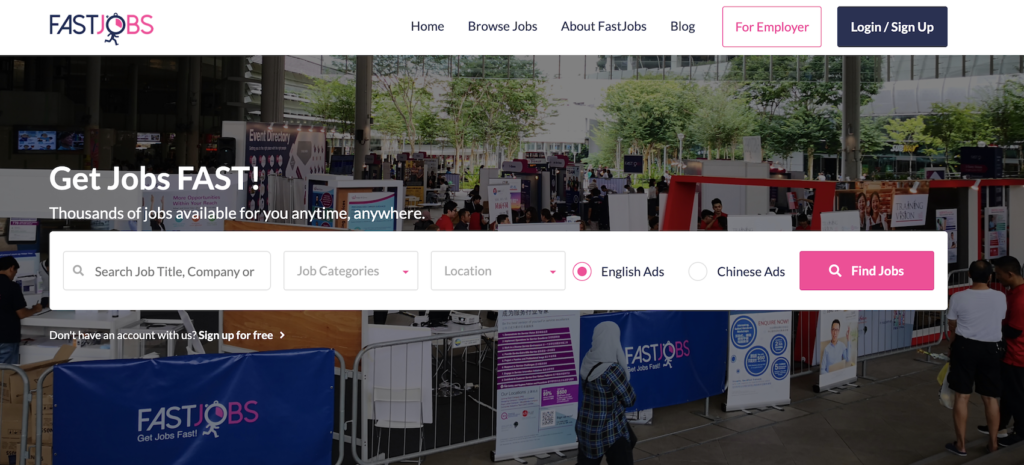Click the pink arrow in the Location box
Screen dimensions: 1024x465
pyautogui.click(x=552, y=272)
